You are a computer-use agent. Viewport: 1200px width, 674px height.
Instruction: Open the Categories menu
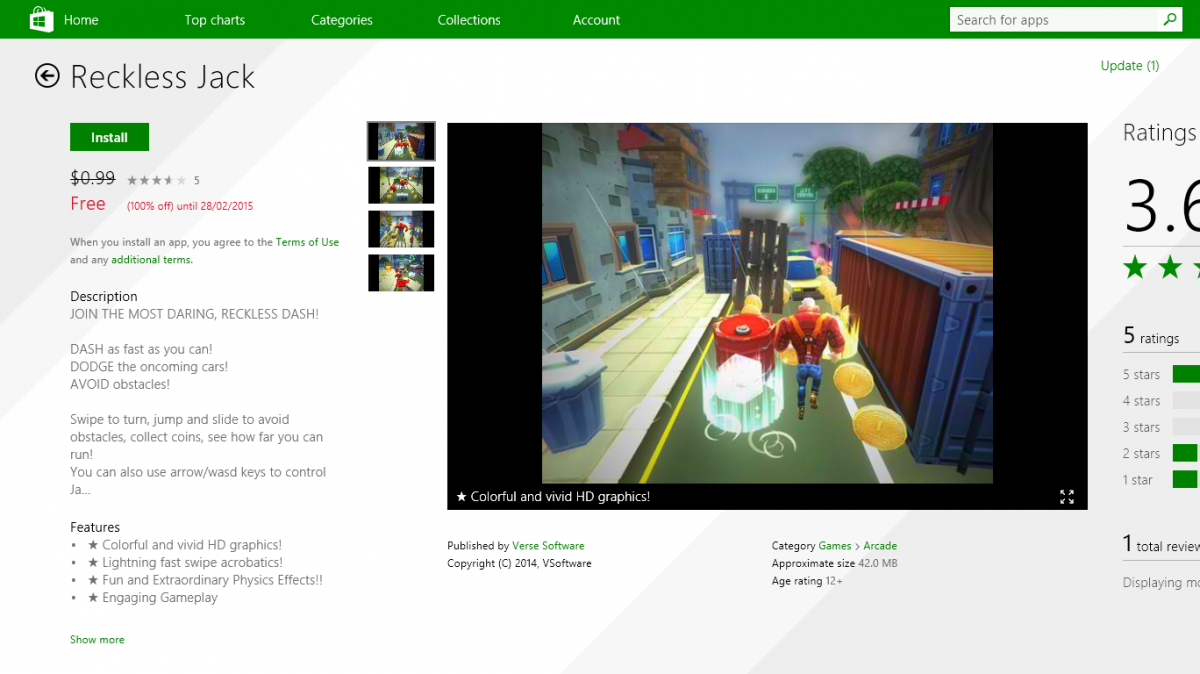(341, 20)
